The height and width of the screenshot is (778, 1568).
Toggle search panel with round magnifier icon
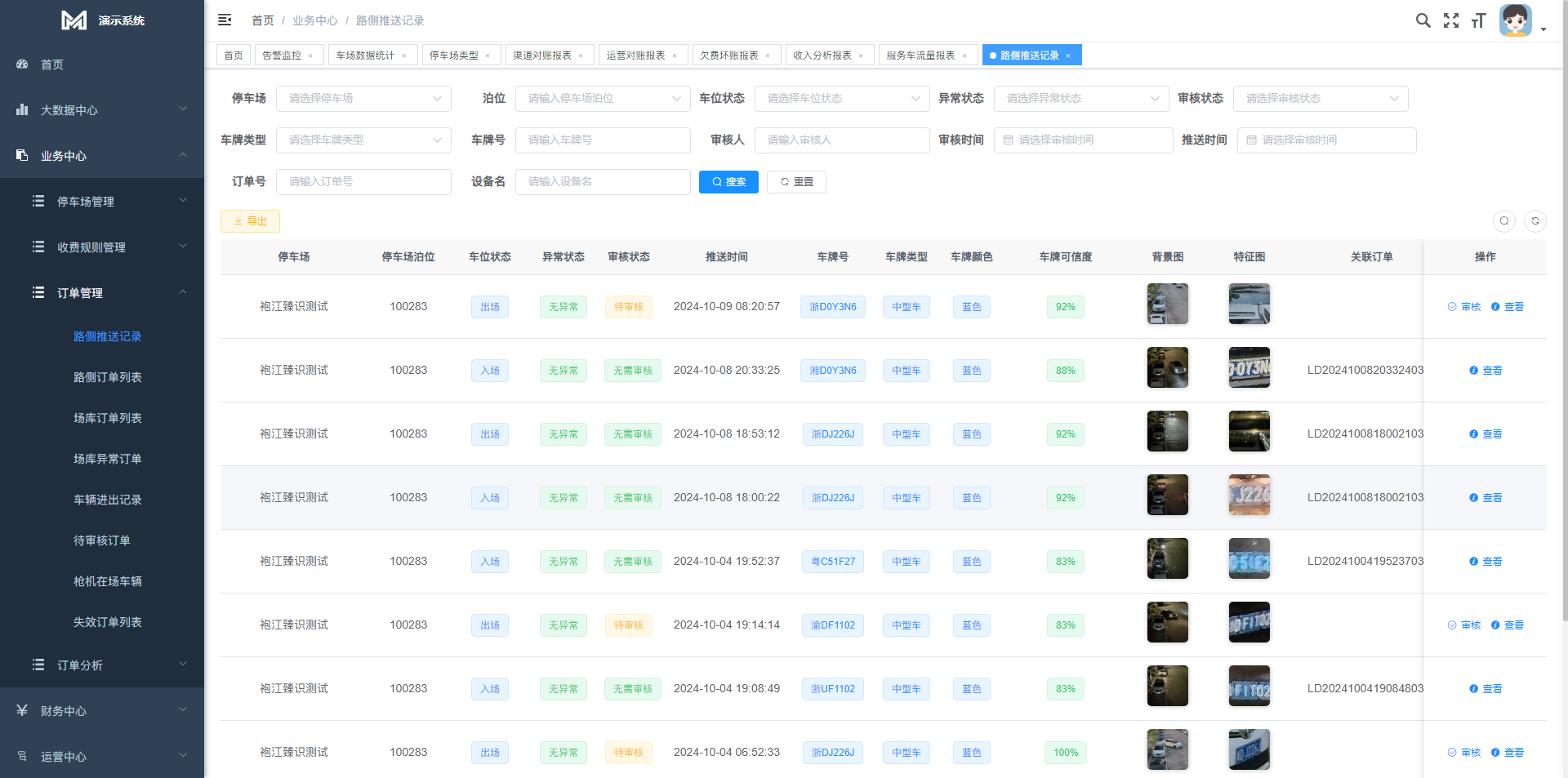(1503, 221)
